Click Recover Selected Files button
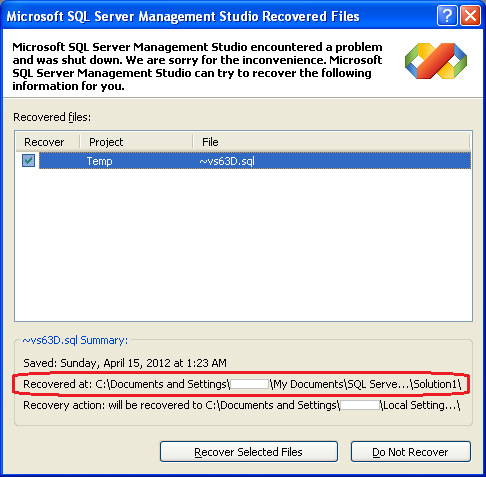Image resolution: width=486 pixels, height=477 pixels. tap(249, 452)
